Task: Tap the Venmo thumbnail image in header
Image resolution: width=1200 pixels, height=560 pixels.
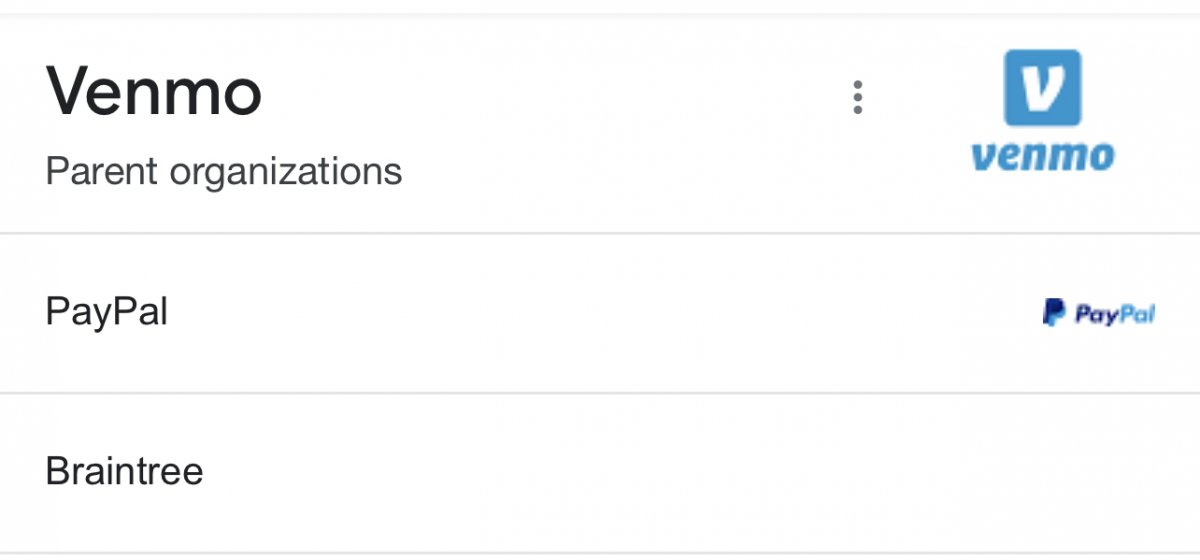Action: (1042, 111)
